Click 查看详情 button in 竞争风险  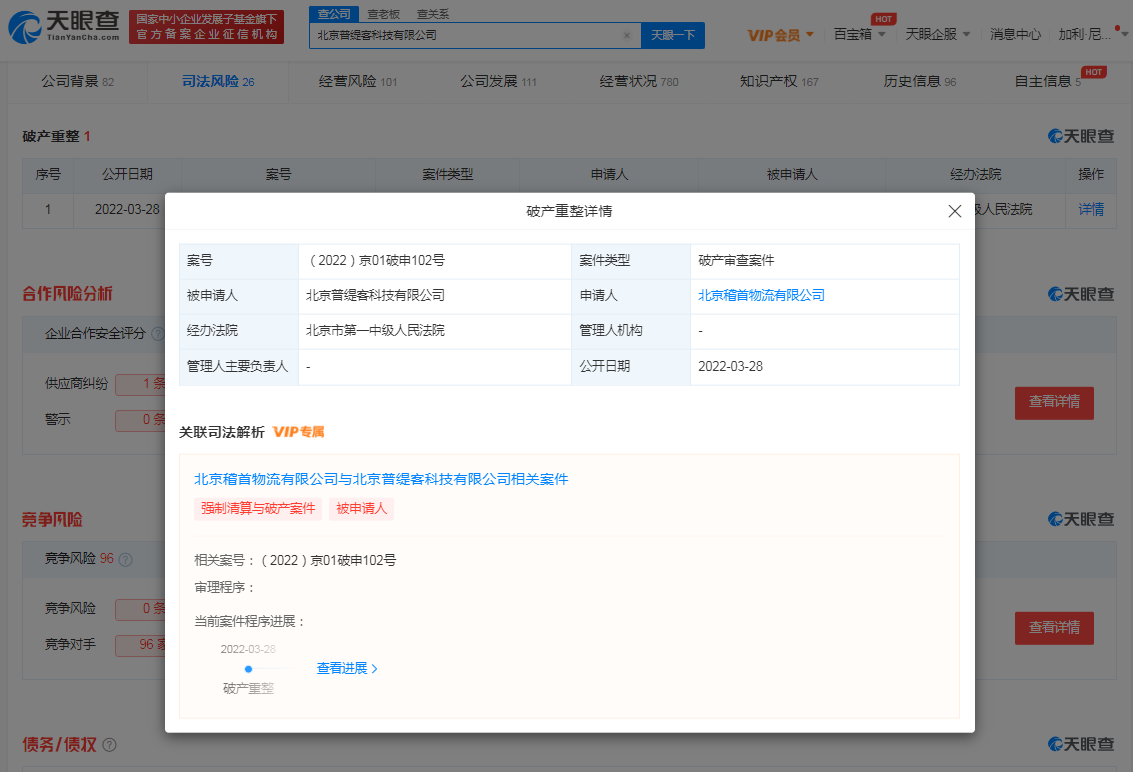pyautogui.click(x=1054, y=628)
